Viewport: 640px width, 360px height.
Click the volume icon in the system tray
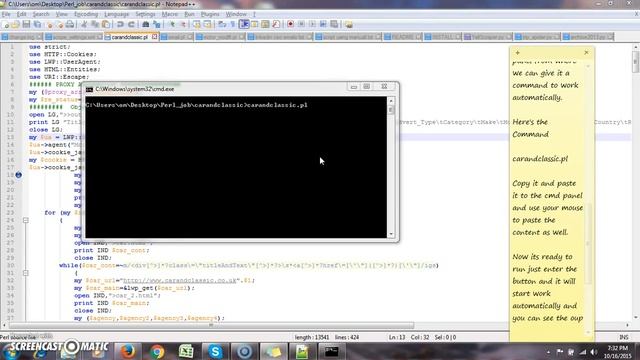tap(594, 352)
